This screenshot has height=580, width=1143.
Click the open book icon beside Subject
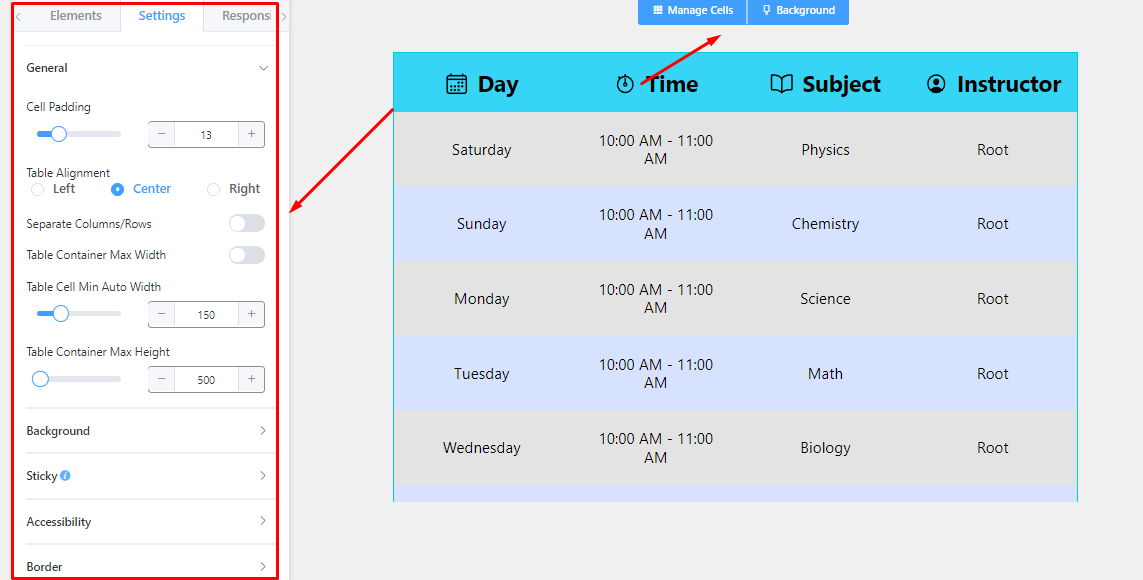point(781,84)
